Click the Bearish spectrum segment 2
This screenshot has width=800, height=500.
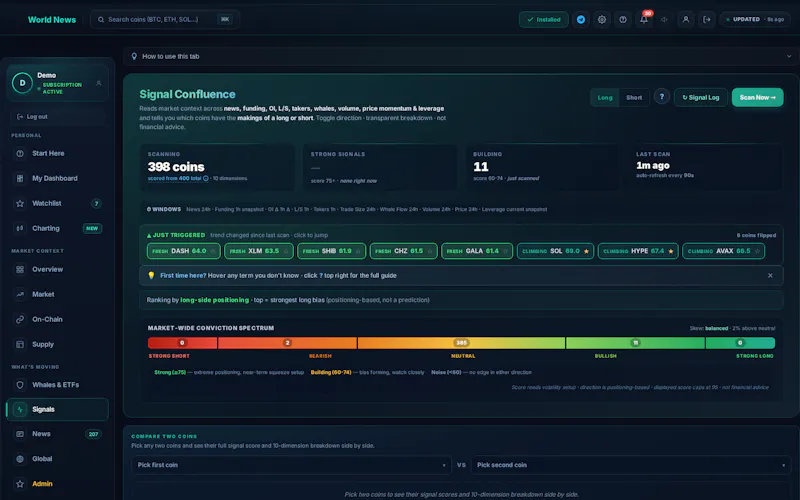pos(287,343)
